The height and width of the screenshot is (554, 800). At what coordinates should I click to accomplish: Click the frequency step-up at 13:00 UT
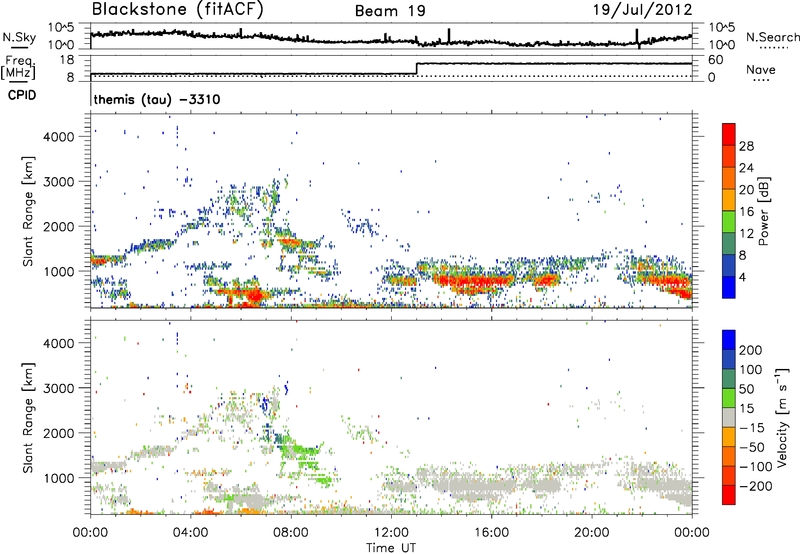click(x=417, y=69)
